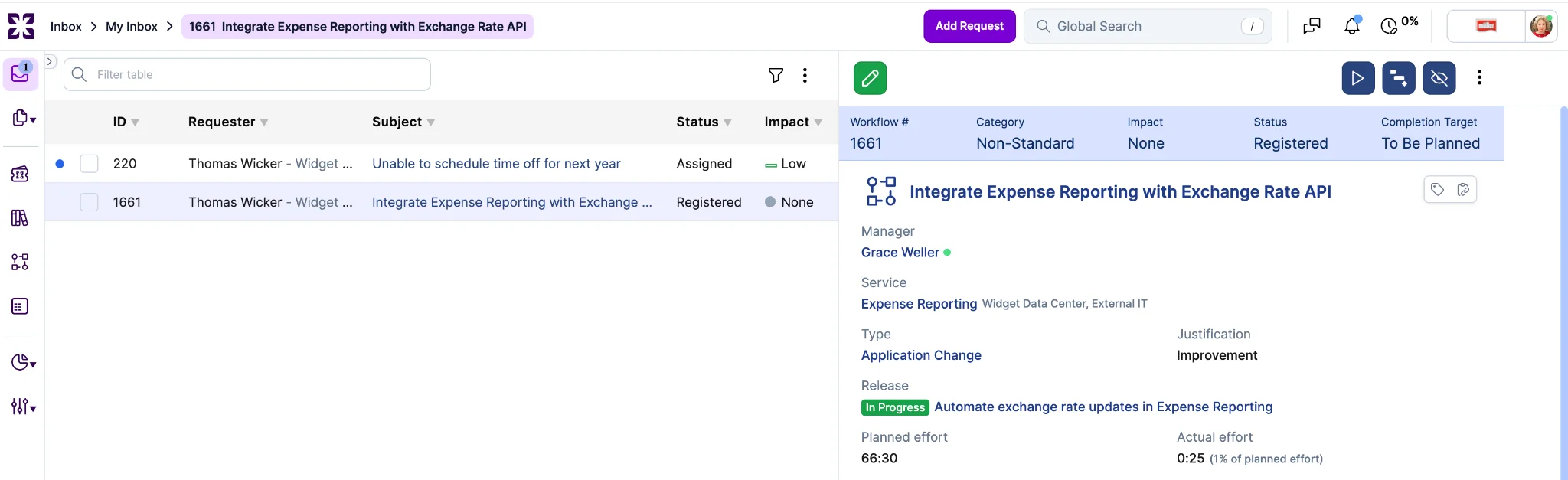The height and width of the screenshot is (480, 1568).
Task: Click the green edit pencil button
Action: (x=871, y=78)
